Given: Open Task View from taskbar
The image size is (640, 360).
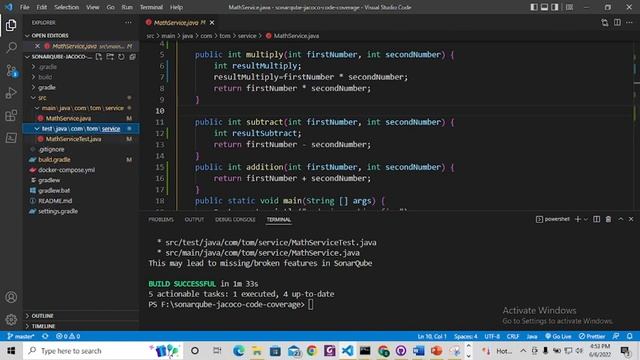Looking at the screenshot, I should click(217, 351).
